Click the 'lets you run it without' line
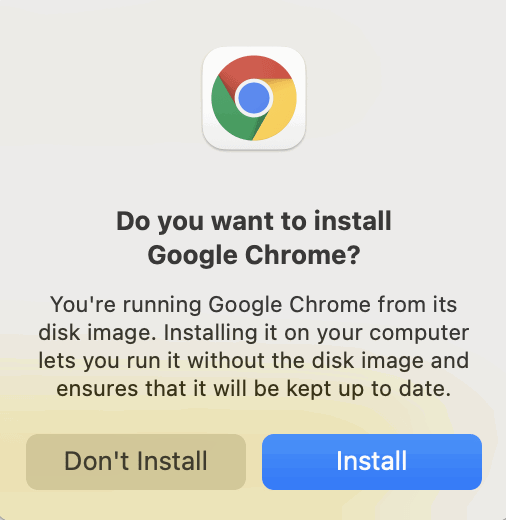The image size is (506, 520). [x=254, y=361]
